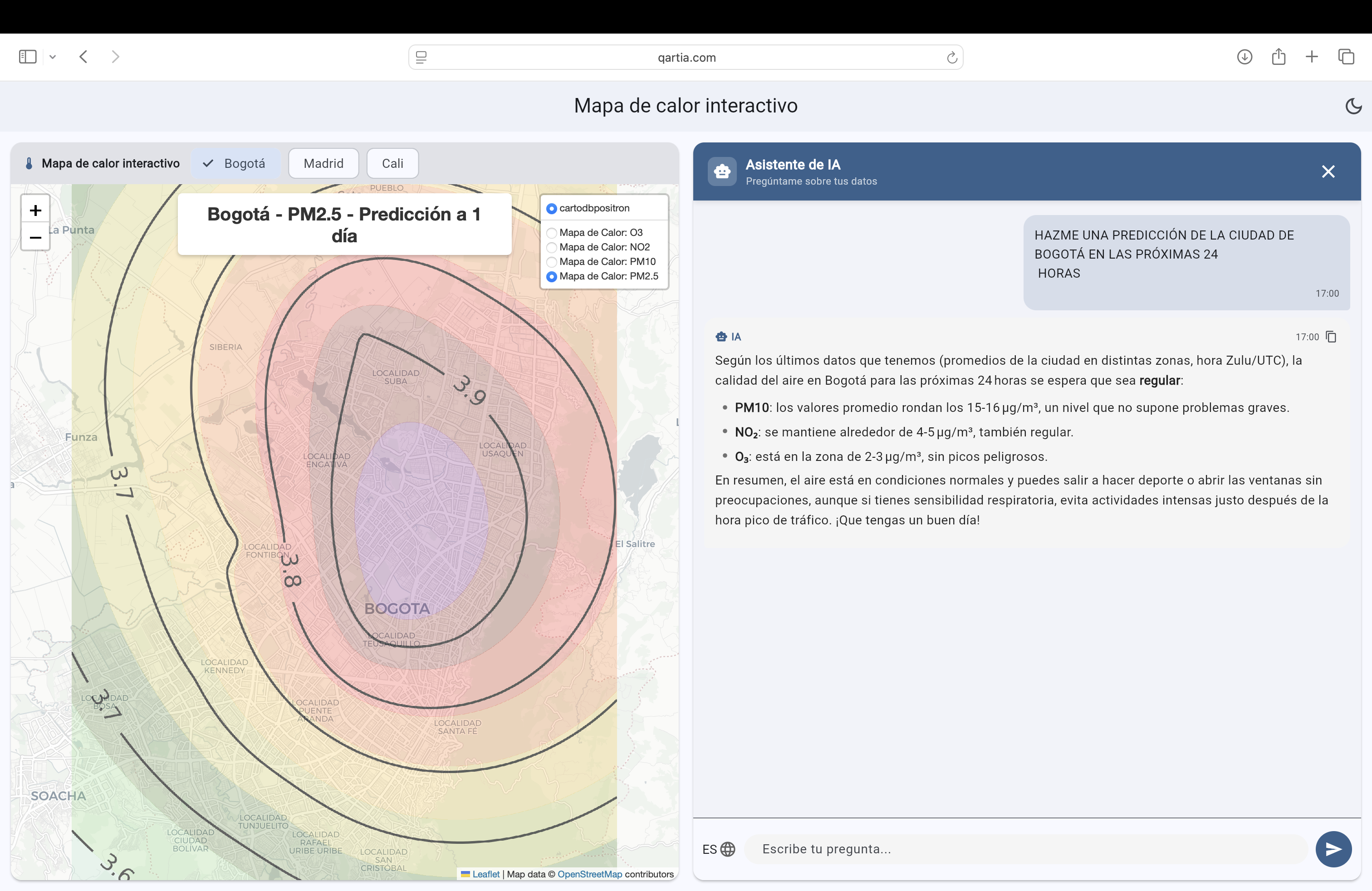
Task: Select Mapa de Calor: NO2 layer
Action: (x=598, y=247)
